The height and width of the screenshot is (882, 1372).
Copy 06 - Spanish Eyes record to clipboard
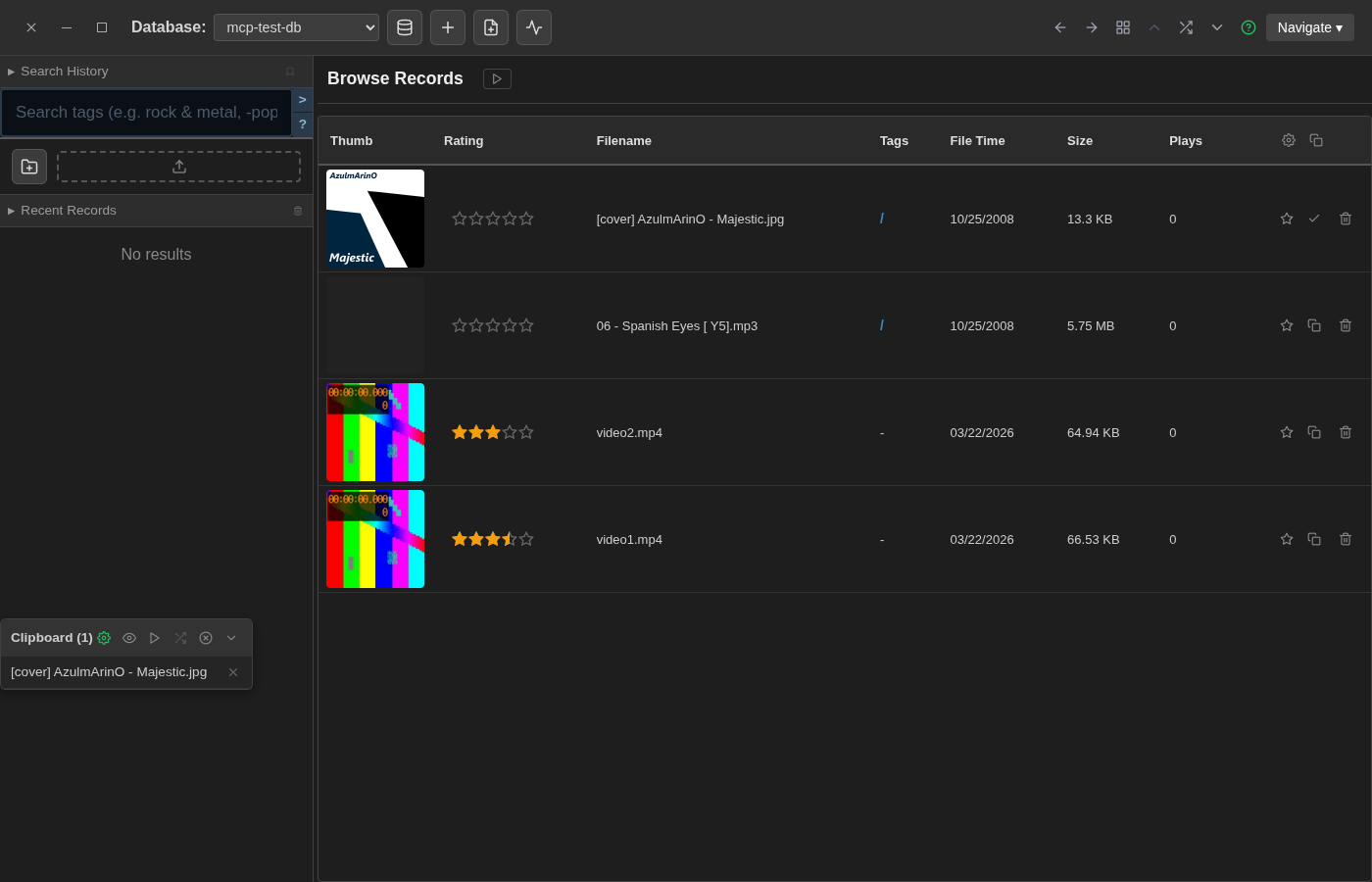pos(1314,325)
